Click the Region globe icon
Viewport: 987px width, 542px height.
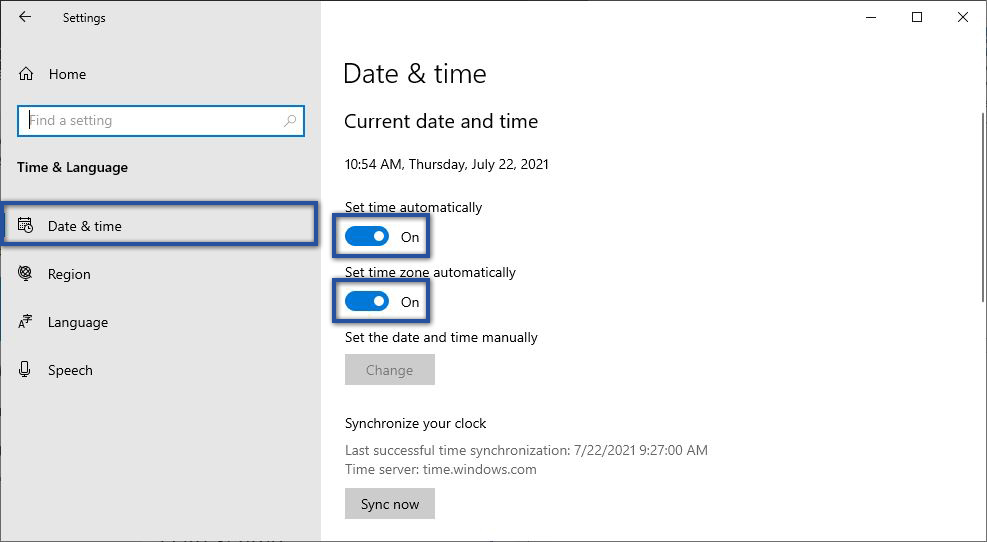pos(26,274)
